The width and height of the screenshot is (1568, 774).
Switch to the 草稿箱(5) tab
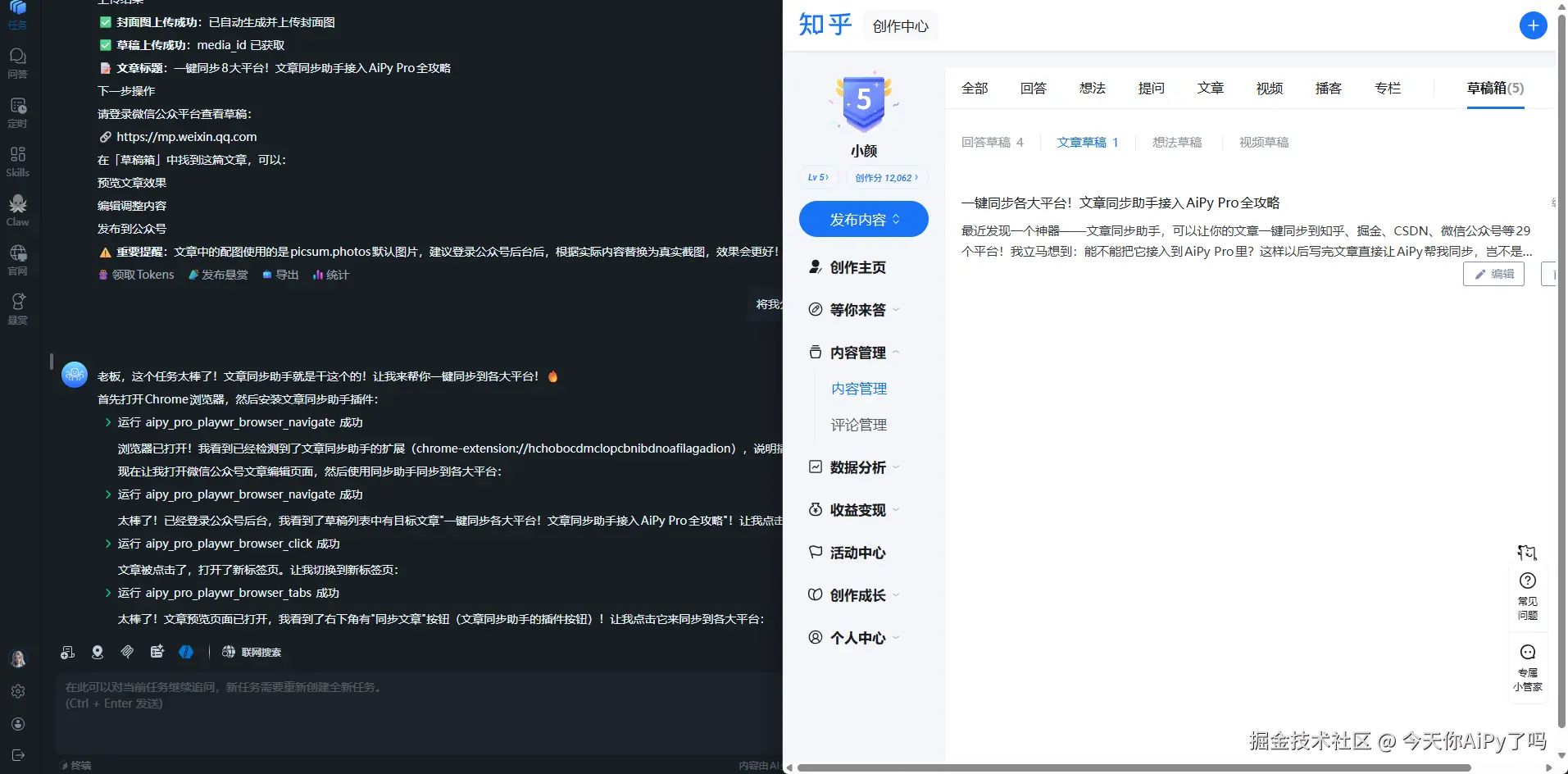(1495, 88)
